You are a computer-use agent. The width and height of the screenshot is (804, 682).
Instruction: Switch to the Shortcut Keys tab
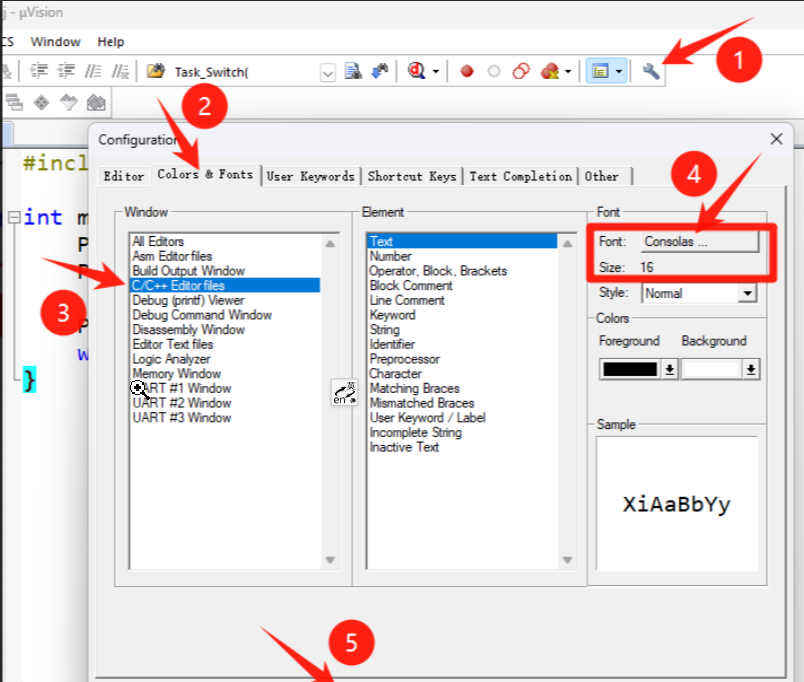tap(411, 176)
